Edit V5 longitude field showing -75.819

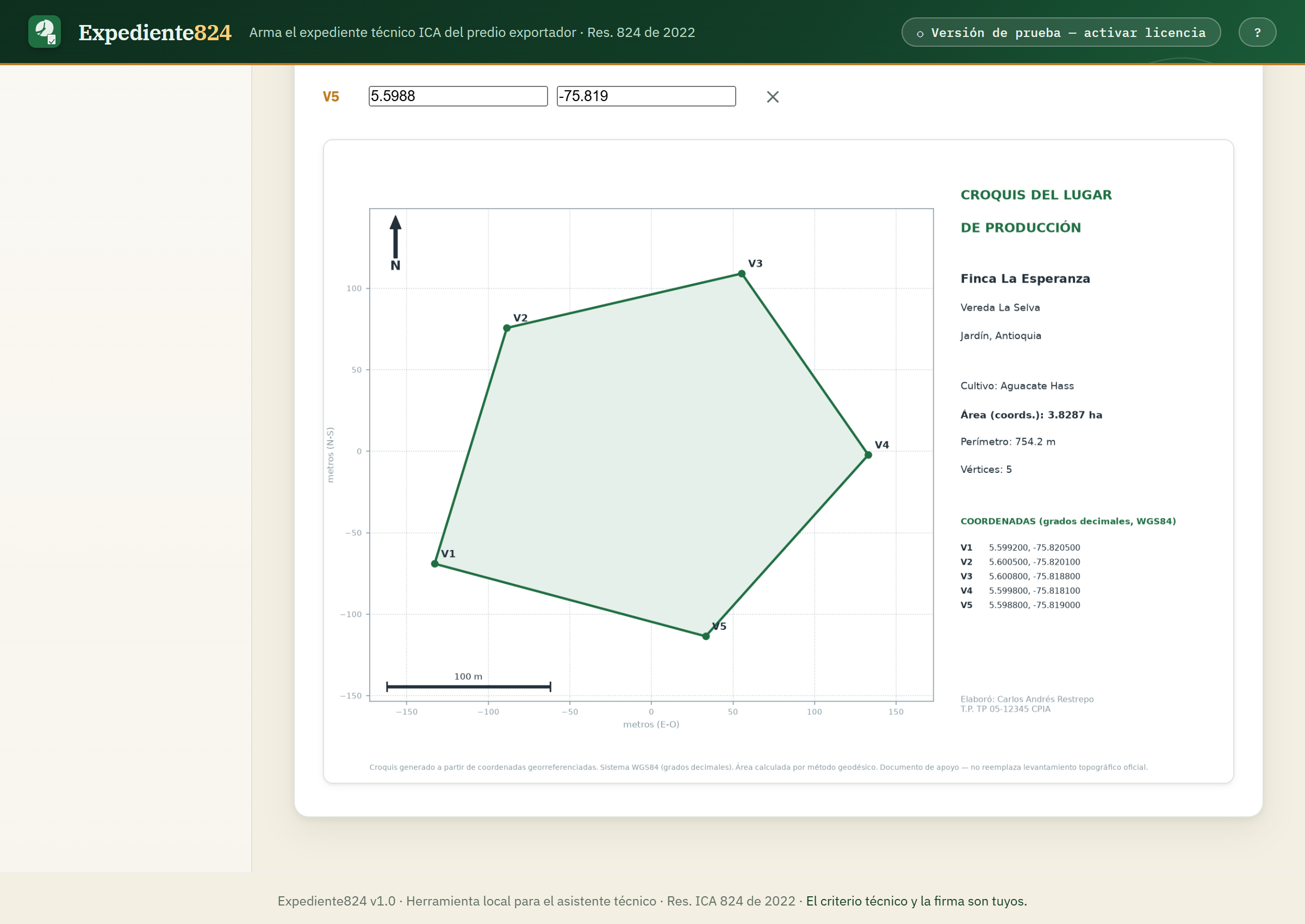(646, 96)
